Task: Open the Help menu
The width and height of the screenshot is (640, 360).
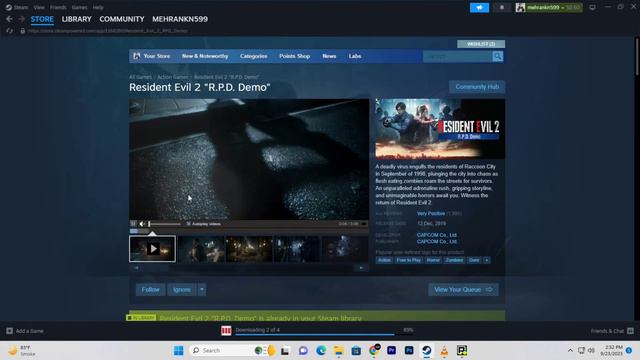Action: tap(98, 7)
